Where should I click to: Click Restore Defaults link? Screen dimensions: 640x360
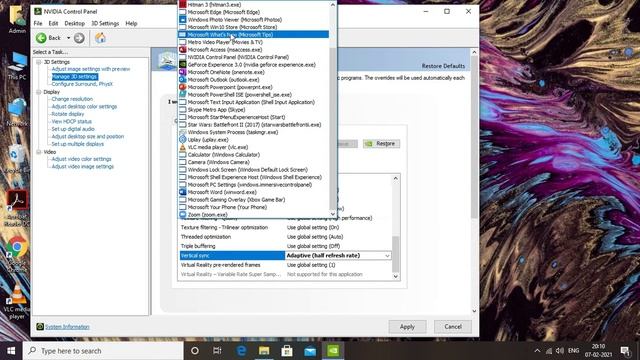click(x=443, y=66)
